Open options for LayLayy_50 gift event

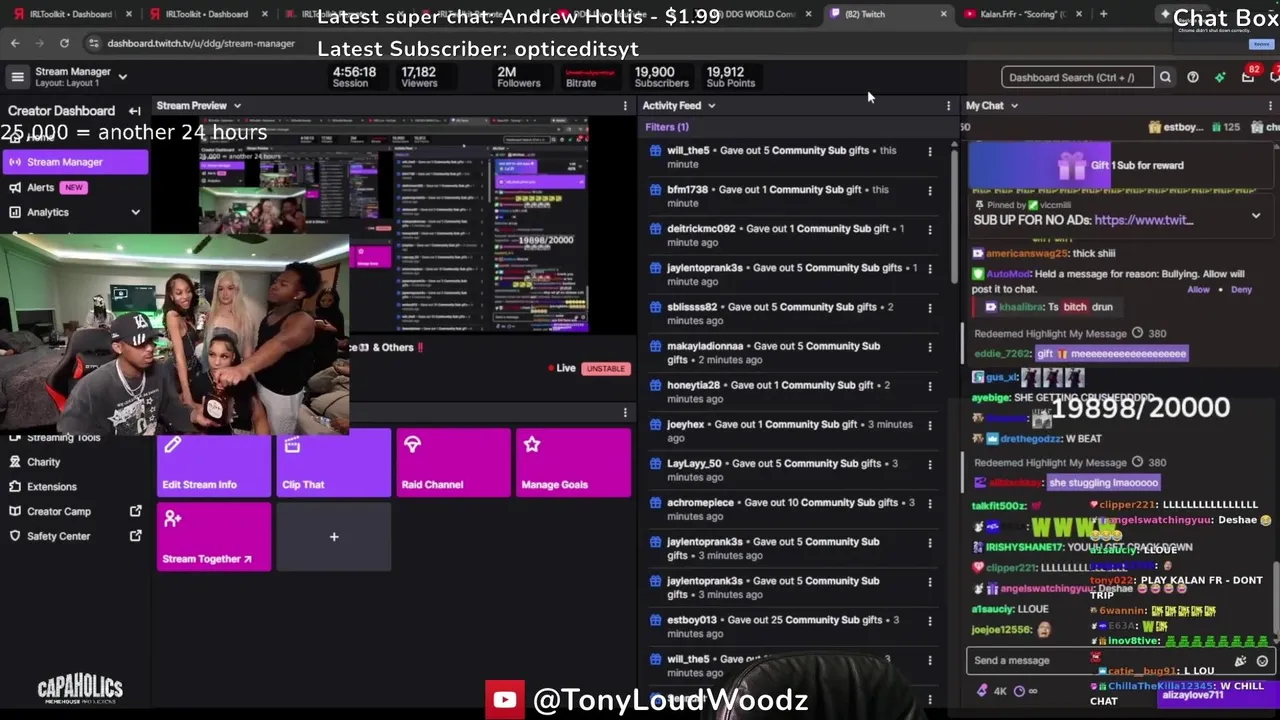tap(930, 464)
